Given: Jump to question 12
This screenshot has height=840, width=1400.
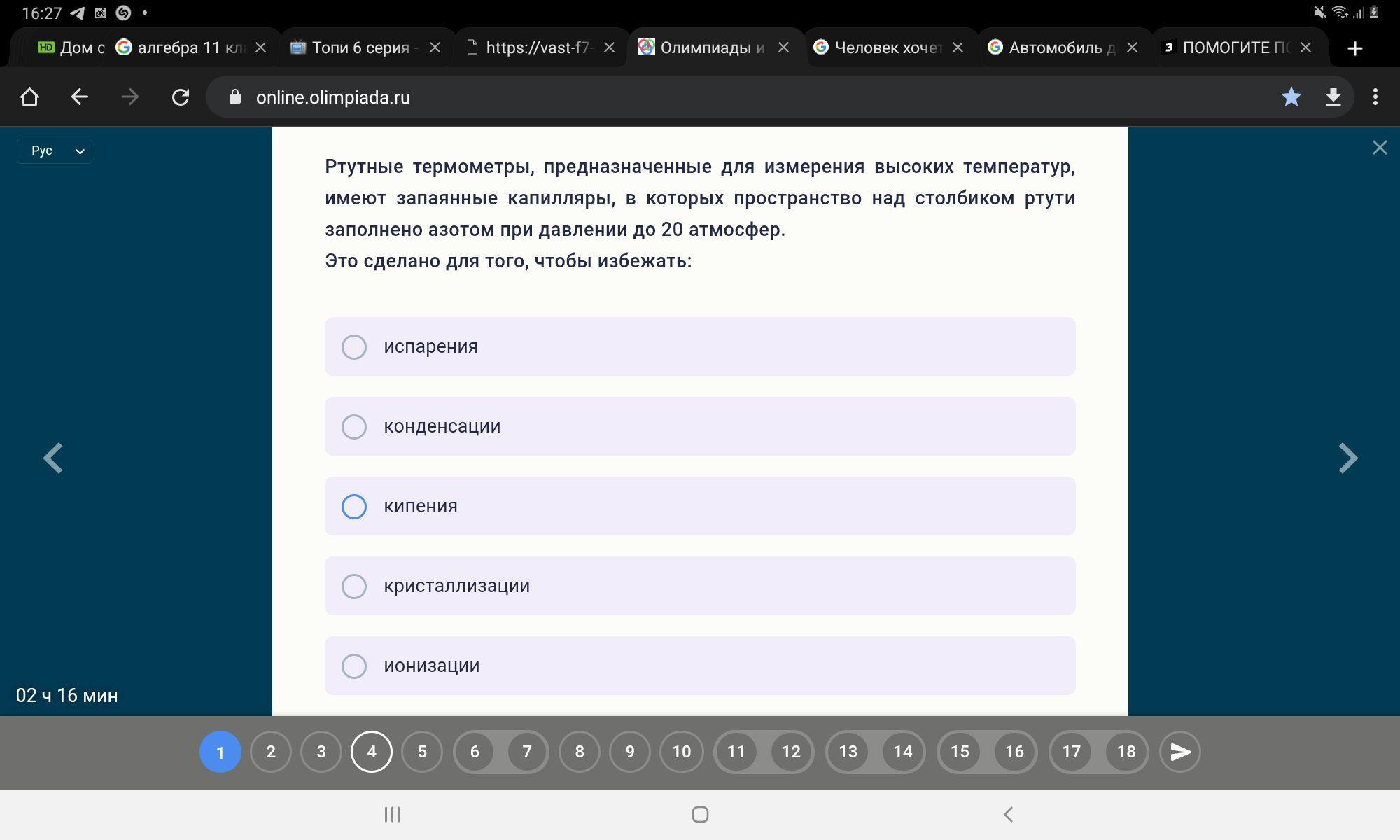Looking at the screenshot, I should click(x=791, y=752).
